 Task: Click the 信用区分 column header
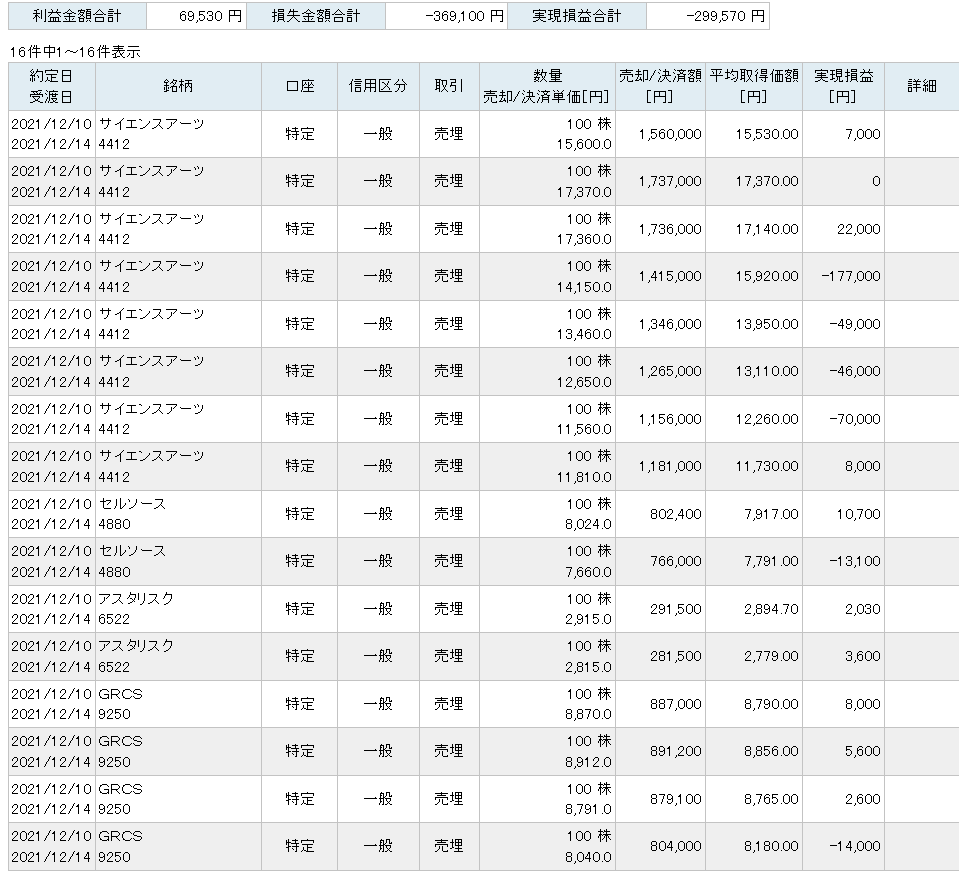click(x=378, y=86)
